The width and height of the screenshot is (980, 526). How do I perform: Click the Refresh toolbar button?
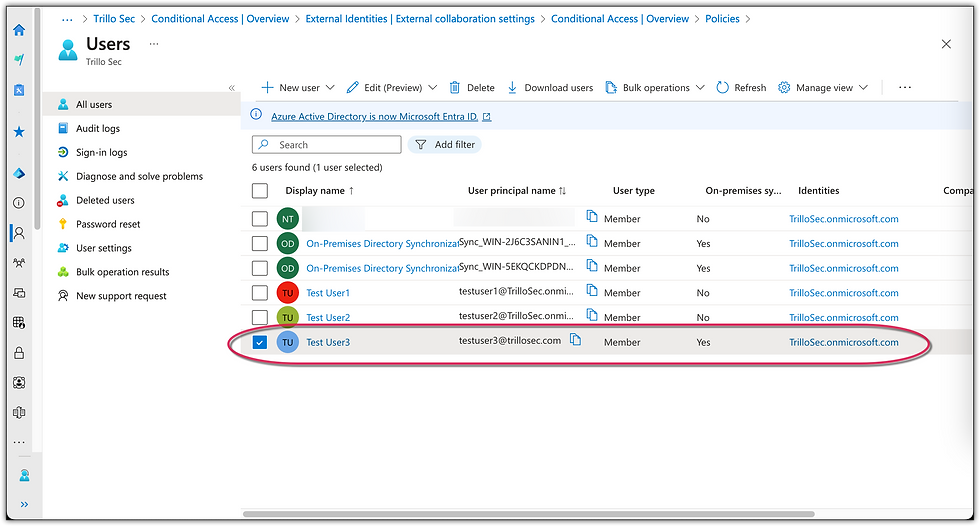[x=741, y=87]
